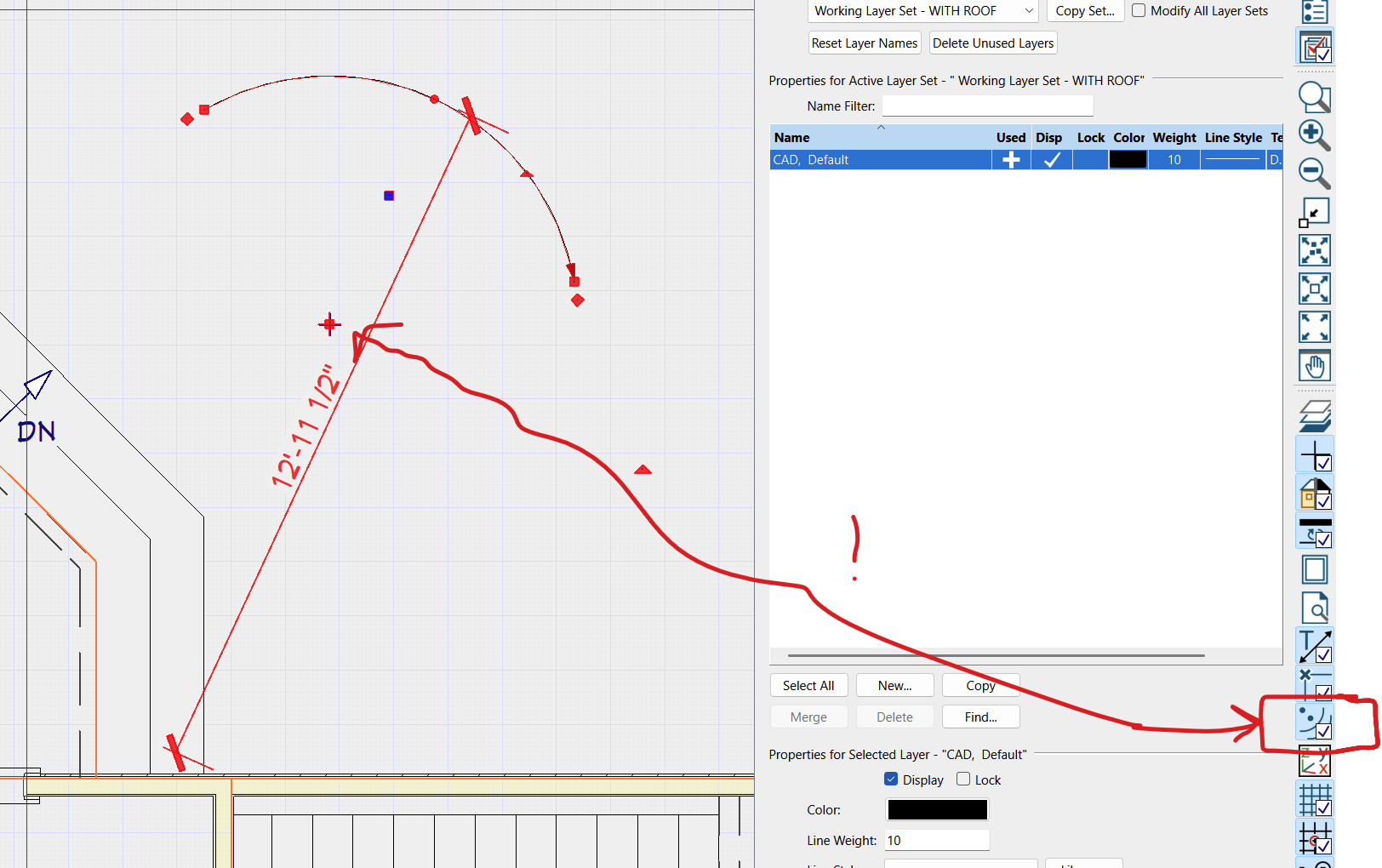Toggle the temporary dimensions T-arrow icon

pos(1314,646)
